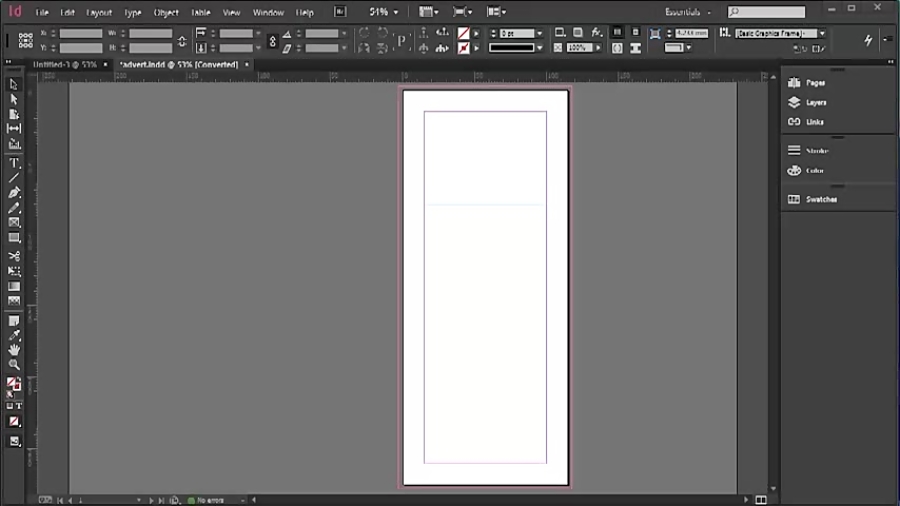Select the Selection tool arrow
The width and height of the screenshot is (900, 506).
click(14, 84)
